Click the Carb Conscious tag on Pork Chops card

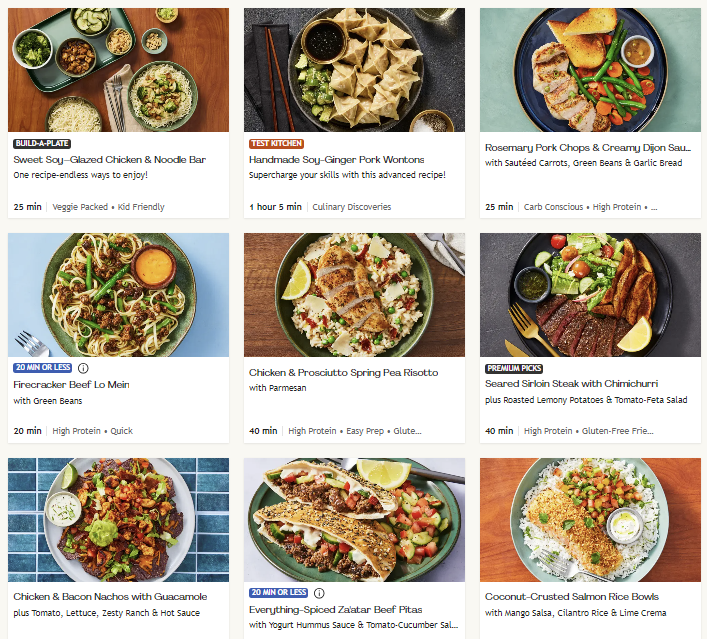[553, 207]
